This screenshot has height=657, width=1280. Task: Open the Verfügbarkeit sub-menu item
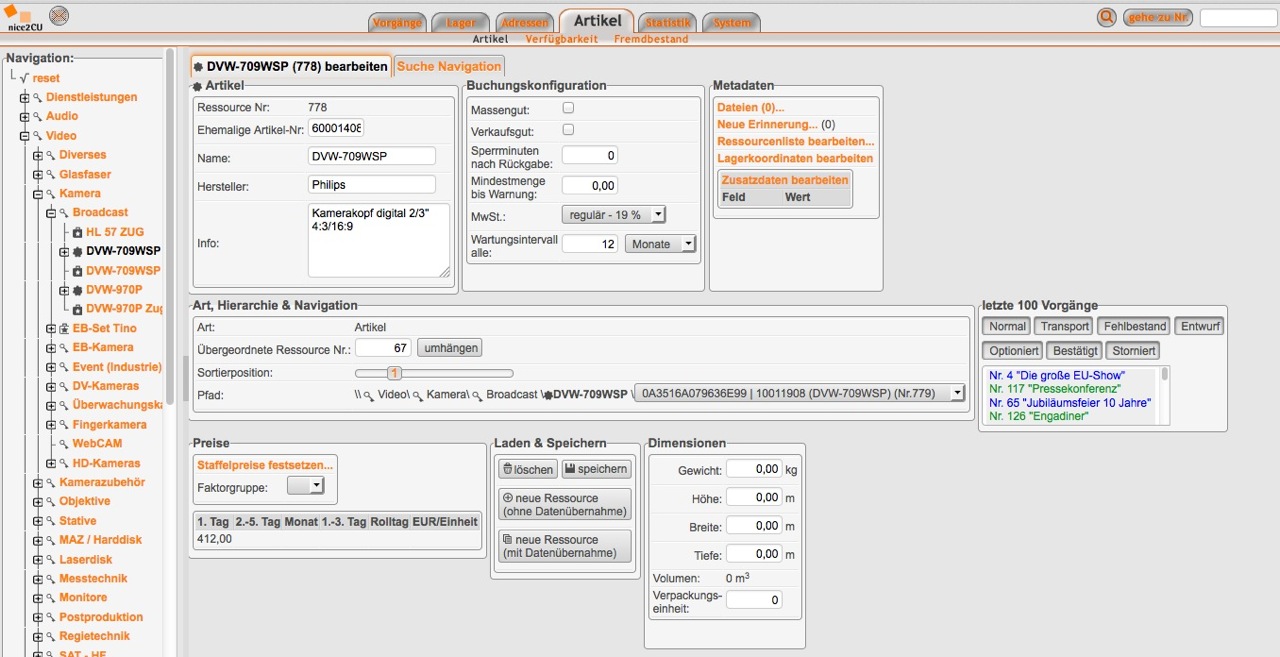click(x=561, y=39)
